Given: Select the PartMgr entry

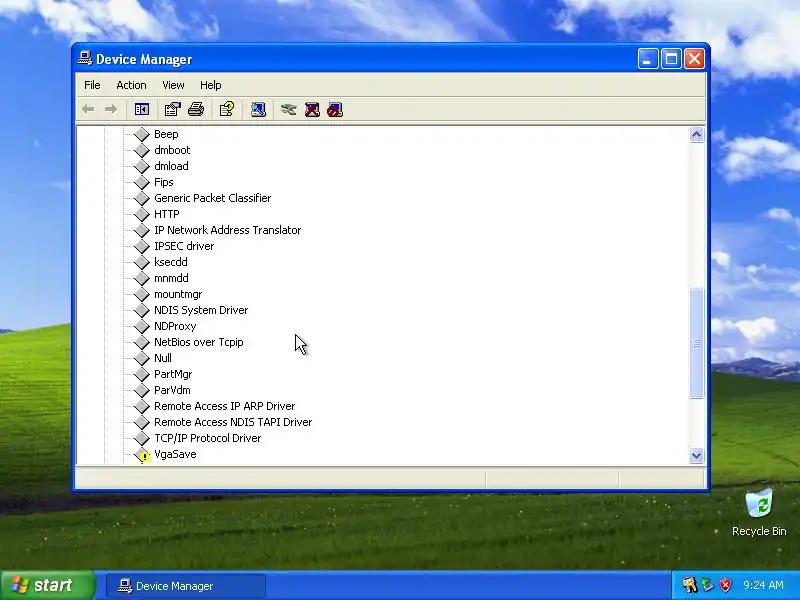Looking at the screenshot, I should [173, 374].
